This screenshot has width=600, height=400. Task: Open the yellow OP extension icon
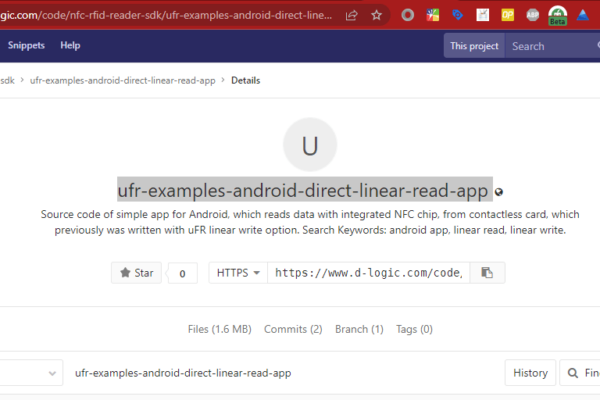click(507, 15)
